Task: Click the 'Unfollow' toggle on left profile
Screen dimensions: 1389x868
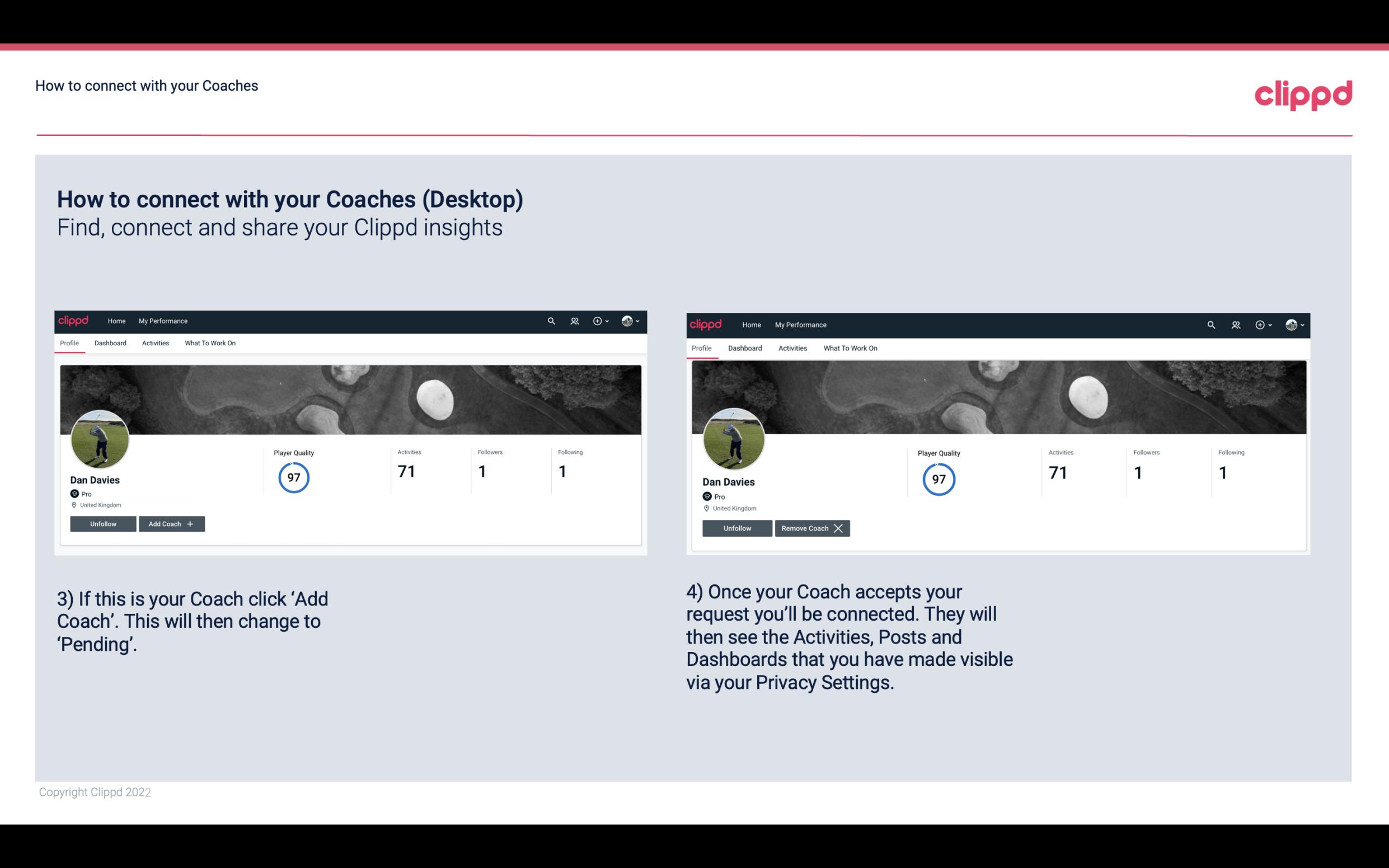Action: click(102, 523)
